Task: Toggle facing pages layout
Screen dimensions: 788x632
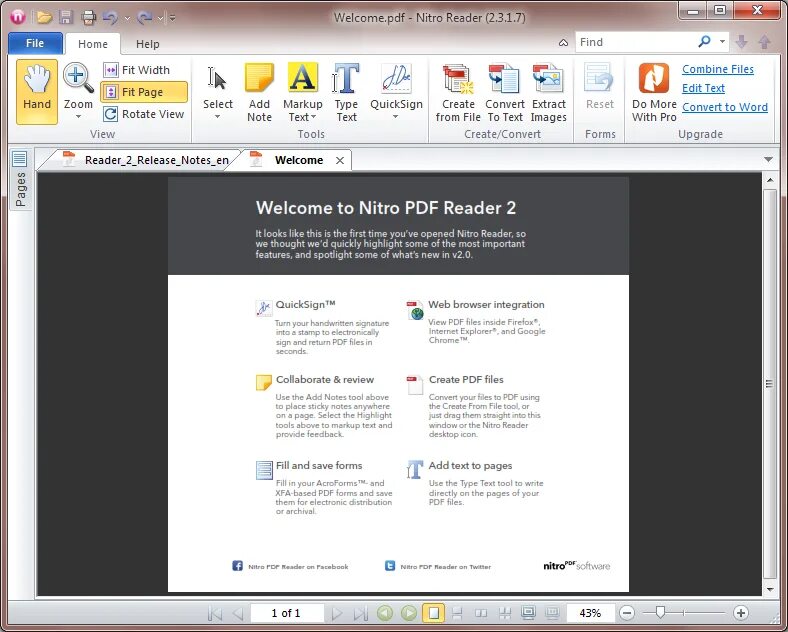Action: tap(481, 613)
